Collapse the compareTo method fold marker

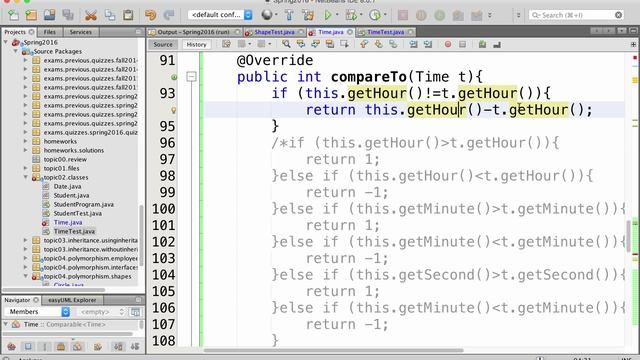191,77
